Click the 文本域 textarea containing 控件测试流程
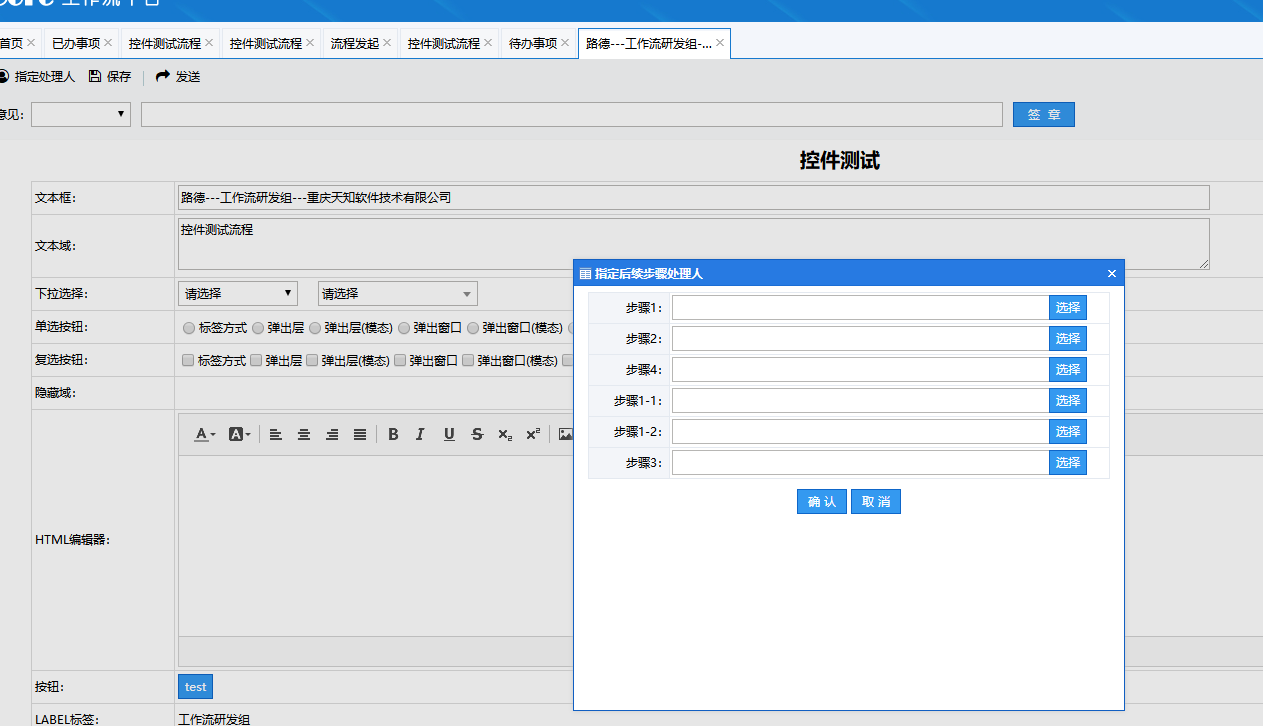Viewport: 1263px width, 726px height. (694, 244)
